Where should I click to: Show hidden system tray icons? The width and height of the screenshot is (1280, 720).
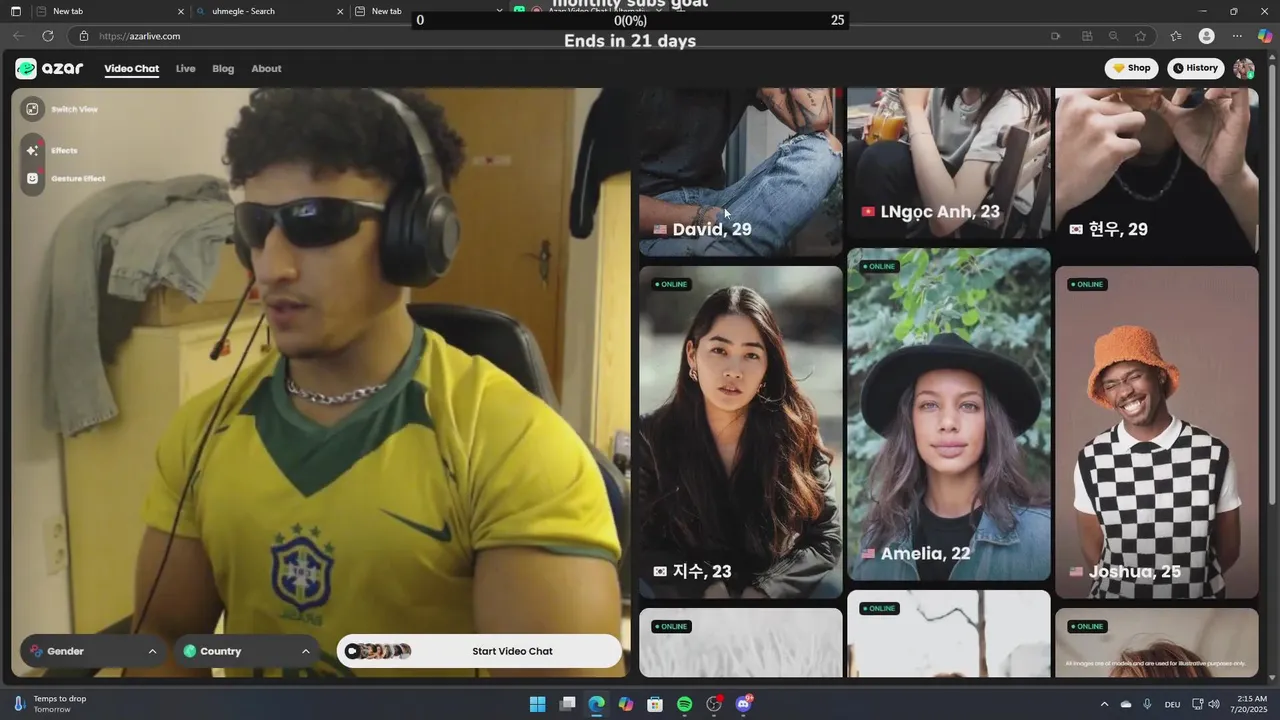tap(1104, 704)
